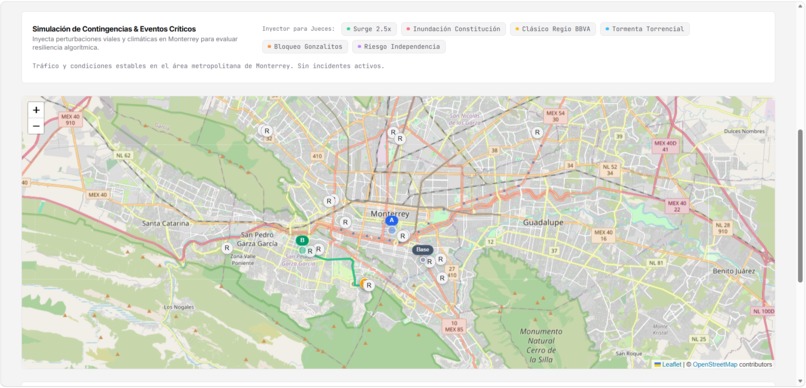This screenshot has width=806, height=388.
Task: Click the R marker near the NL 410 sign at the top left
Action: (267, 131)
